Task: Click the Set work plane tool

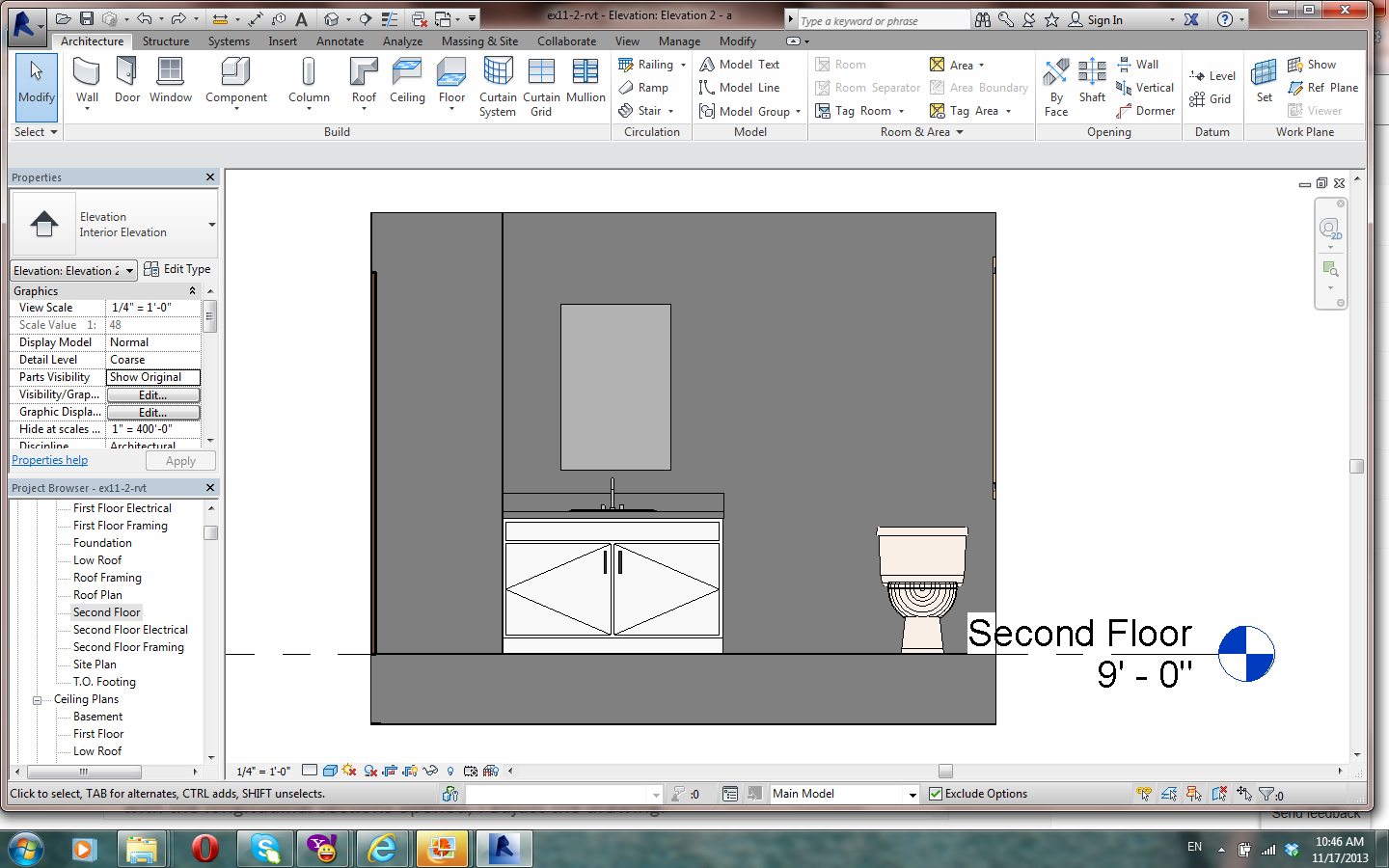Action: [x=1264, y=82]
